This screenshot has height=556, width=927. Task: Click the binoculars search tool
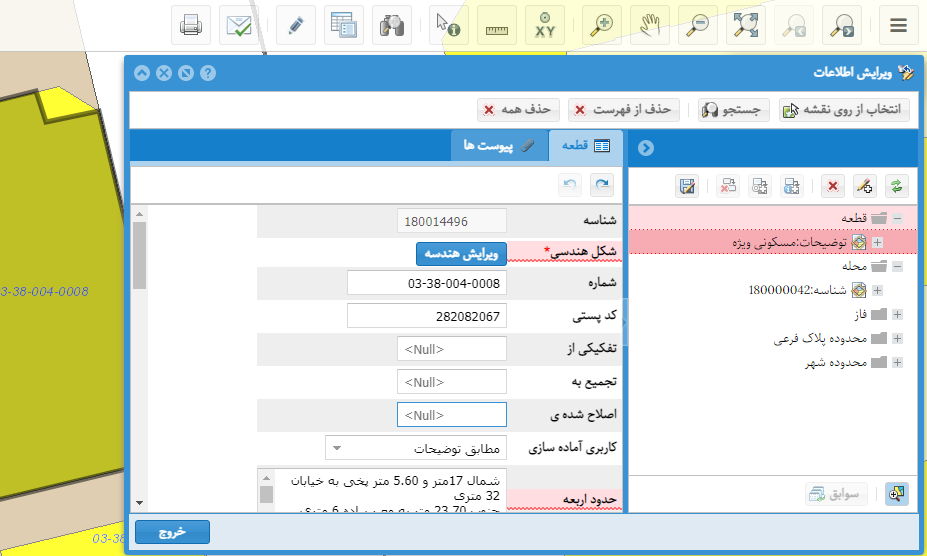pyautogui.click(x=391, y=25)
